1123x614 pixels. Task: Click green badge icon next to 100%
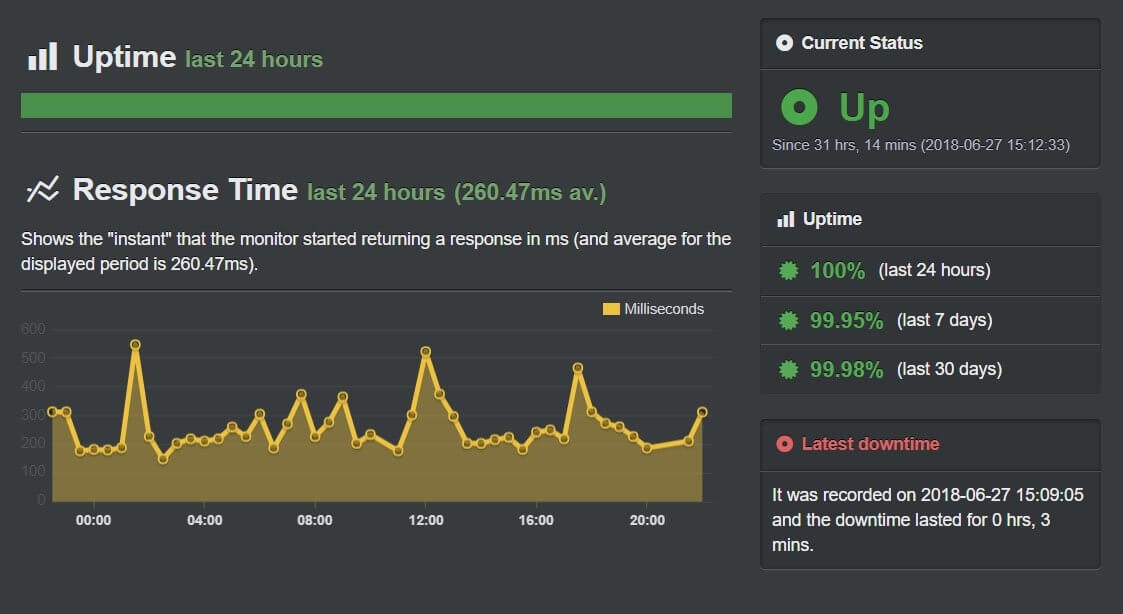click(x=789, y=270)
